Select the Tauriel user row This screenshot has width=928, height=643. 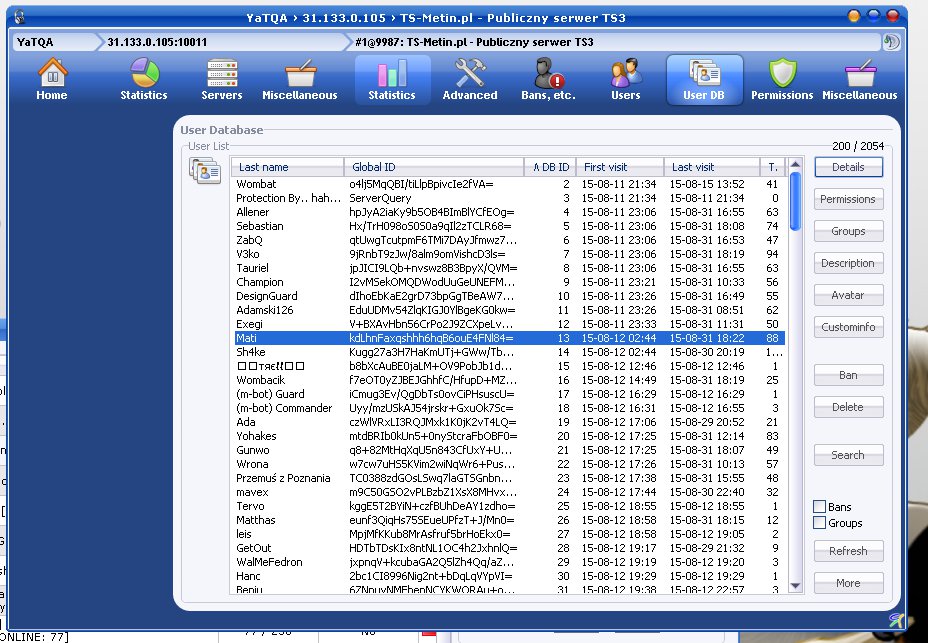pos(510,268)
